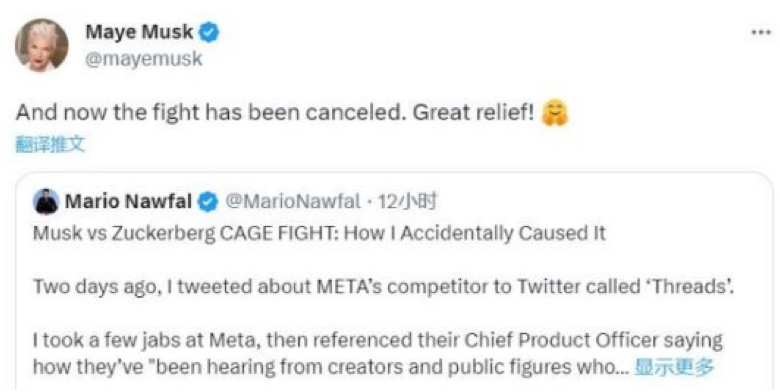Go to the @MarioNawfal handle
The width and height of the screenshot is (780, 392).
click(x=292, y=201)
